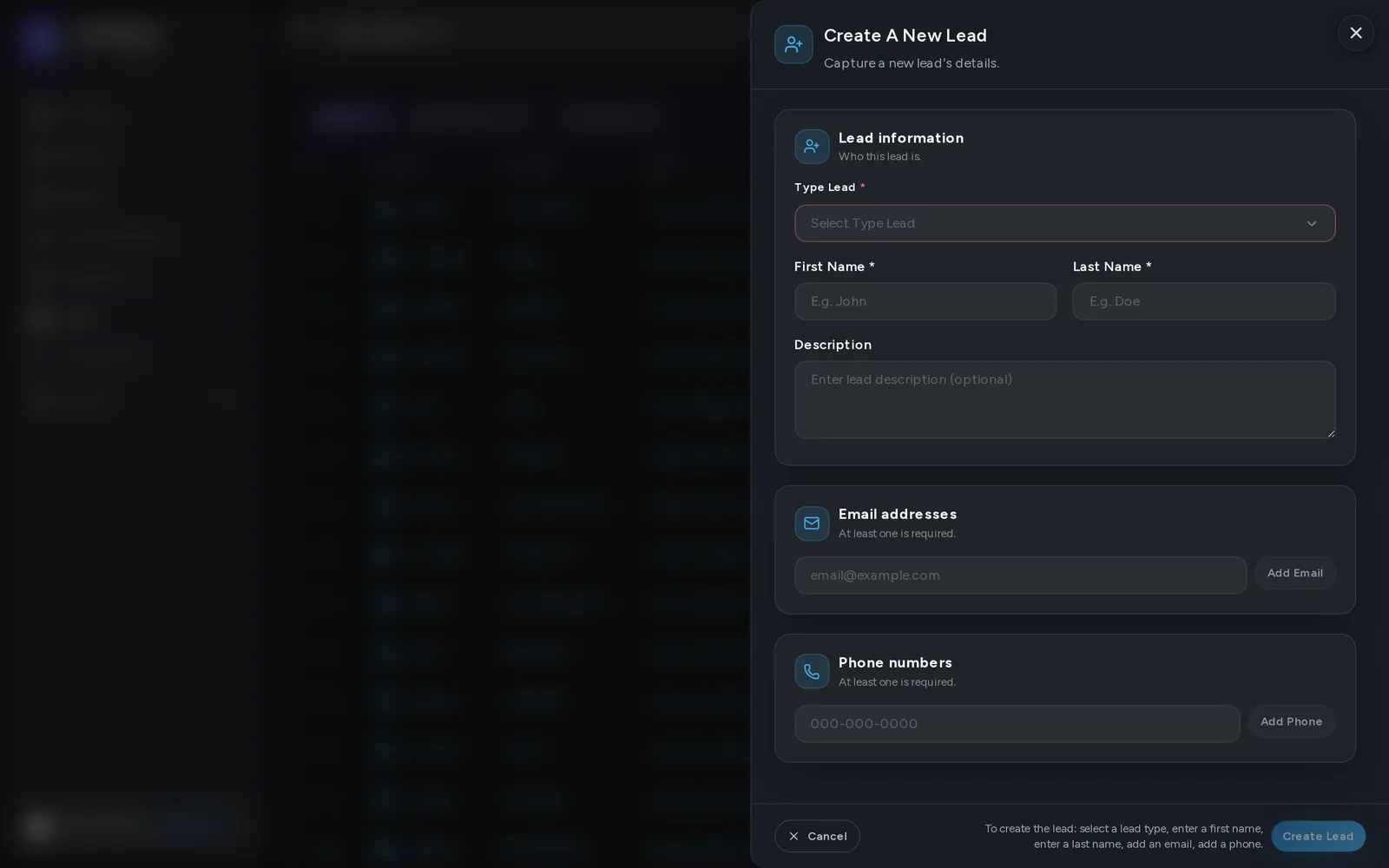Image resolution: width=1389 pixels, height=868 pixels.
Task: Click the envelope icon in Email addresses
Action: (812, 523)
